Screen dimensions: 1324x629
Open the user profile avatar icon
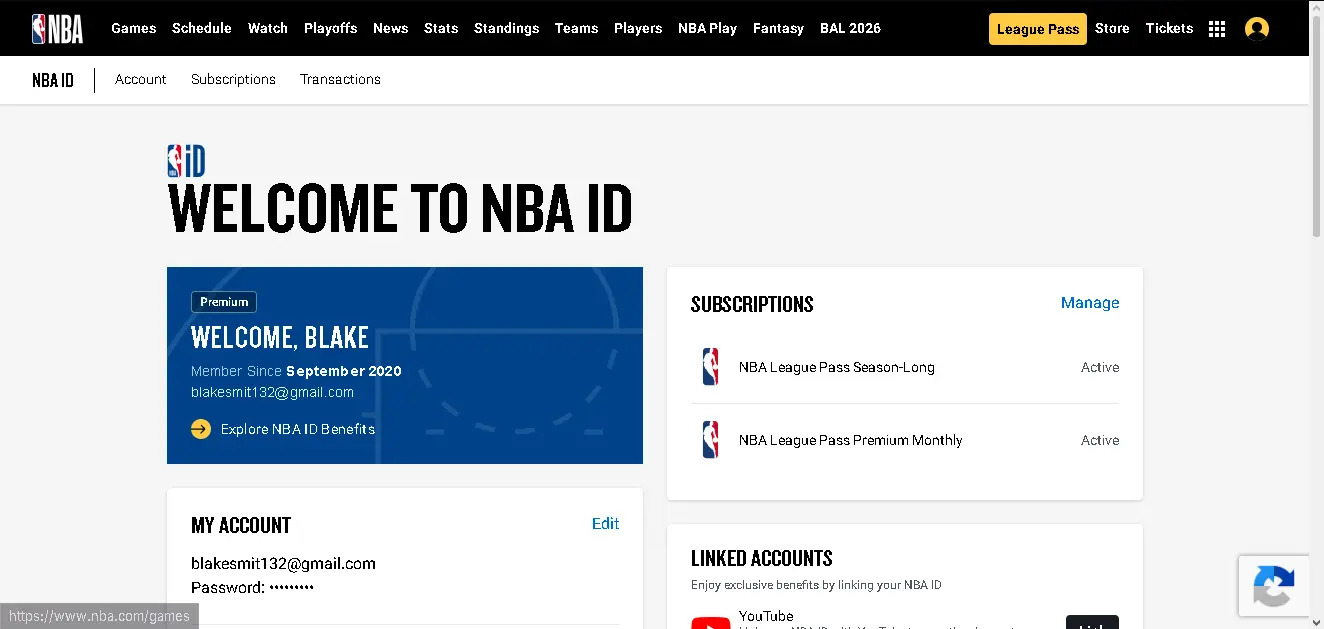coord(1257,29)
